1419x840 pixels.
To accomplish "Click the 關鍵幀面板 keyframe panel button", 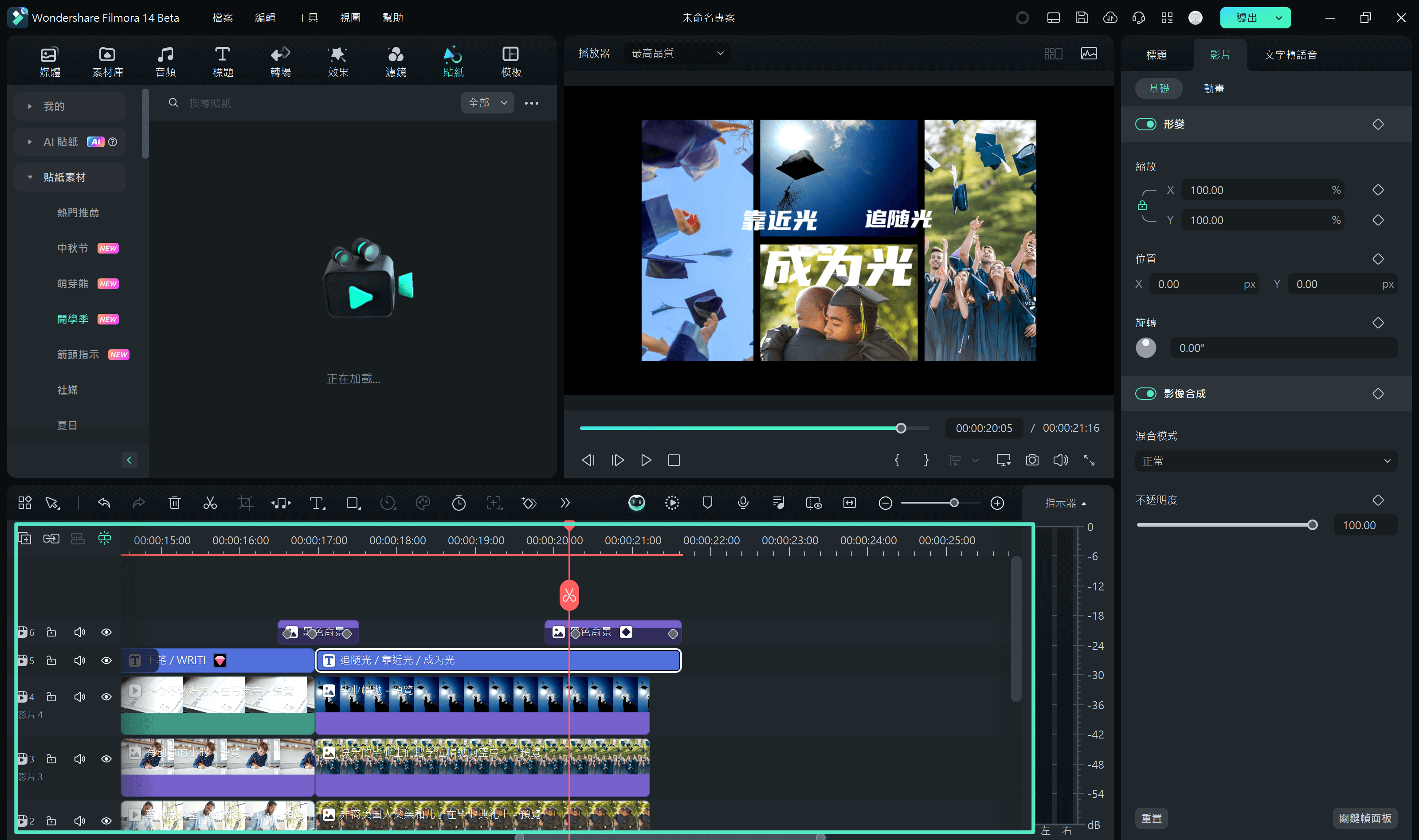I will 1364,818.
